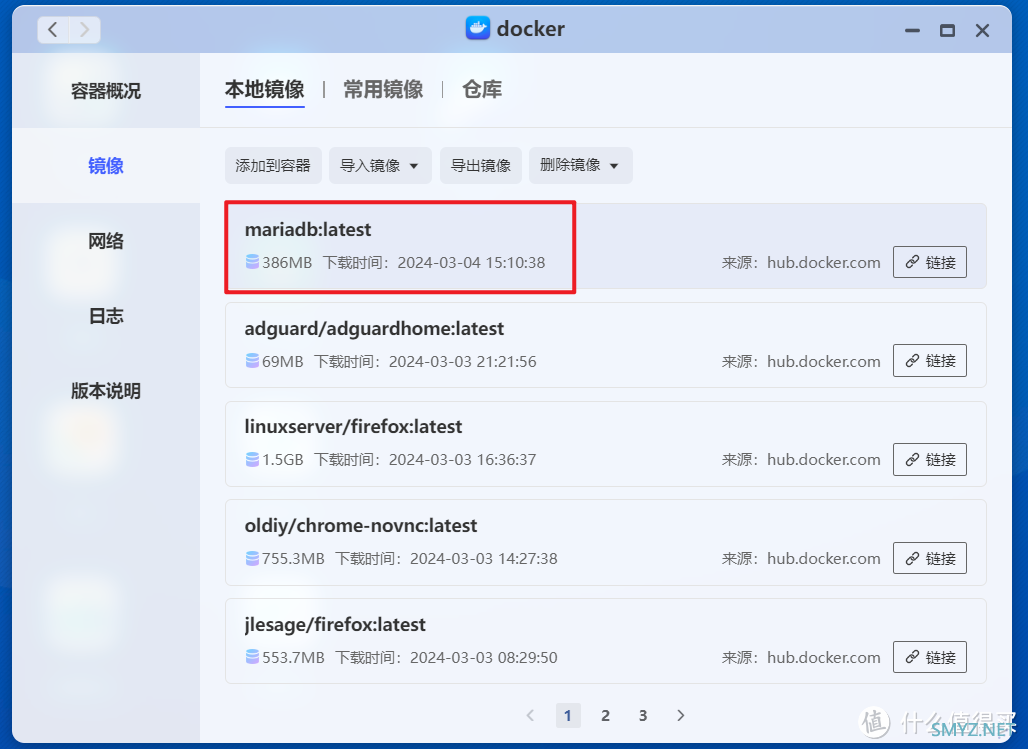This screenshot has width=1028, height=749.
Task: Go back with the left arrow
Action: tap(53, 30)
